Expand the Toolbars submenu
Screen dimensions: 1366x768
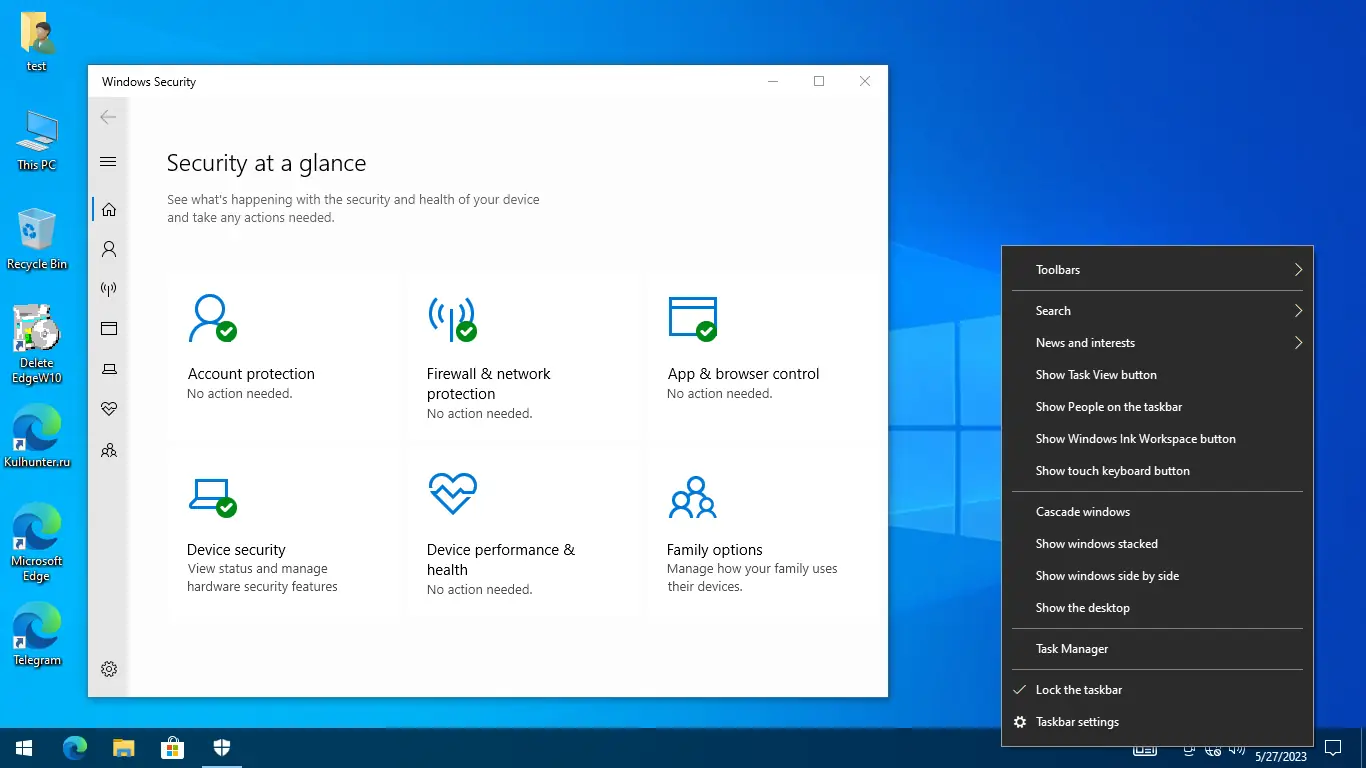pyautogui.click(x=1157, y=270)
